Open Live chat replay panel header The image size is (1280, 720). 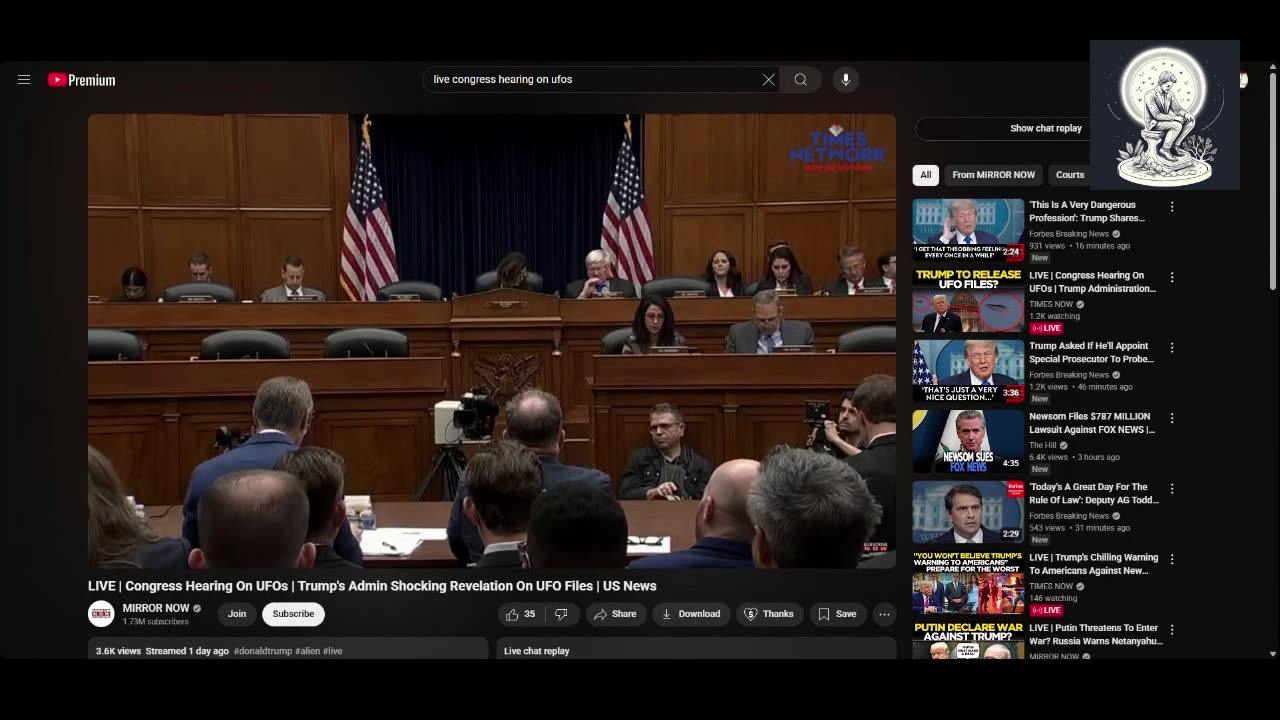click(696, 650)
